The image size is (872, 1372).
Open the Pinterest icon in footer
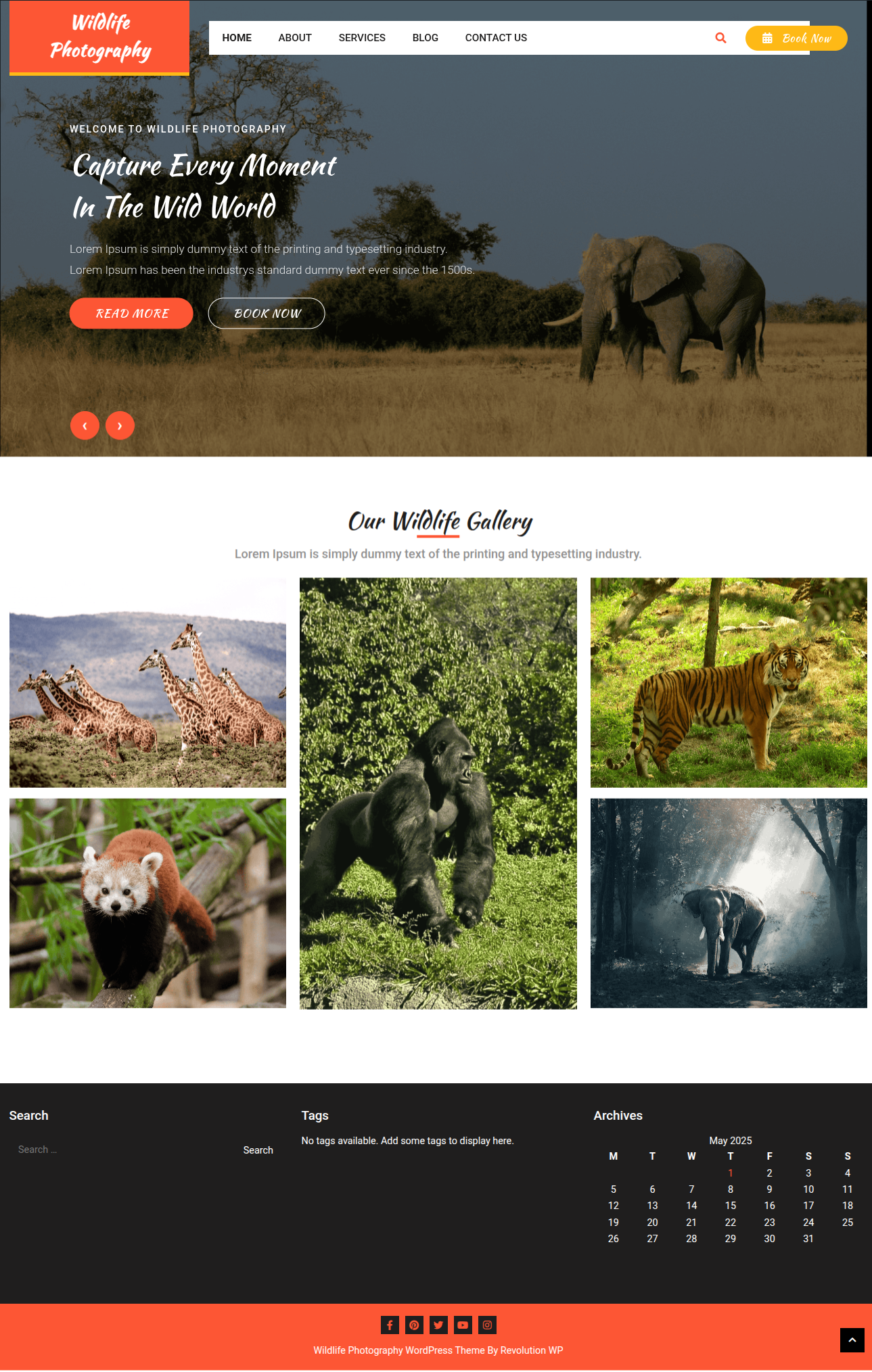pos(414,1325)
